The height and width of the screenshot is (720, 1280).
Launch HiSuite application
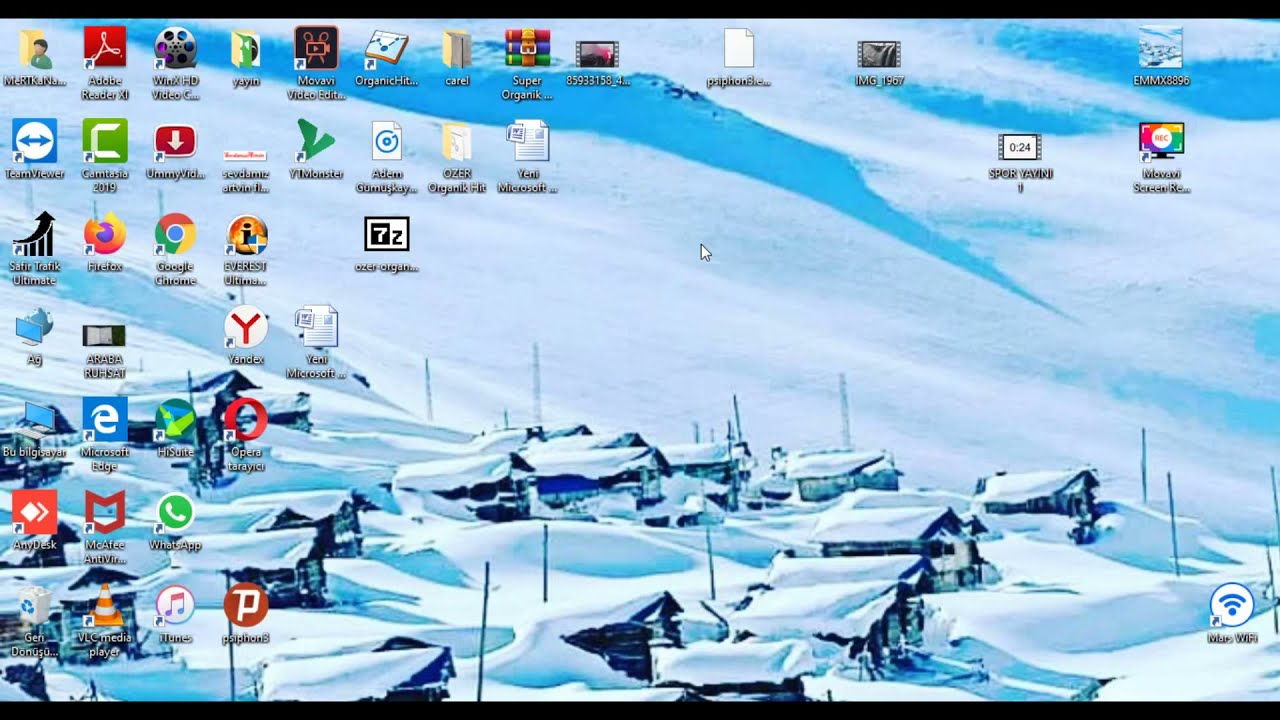coord(175,420)
